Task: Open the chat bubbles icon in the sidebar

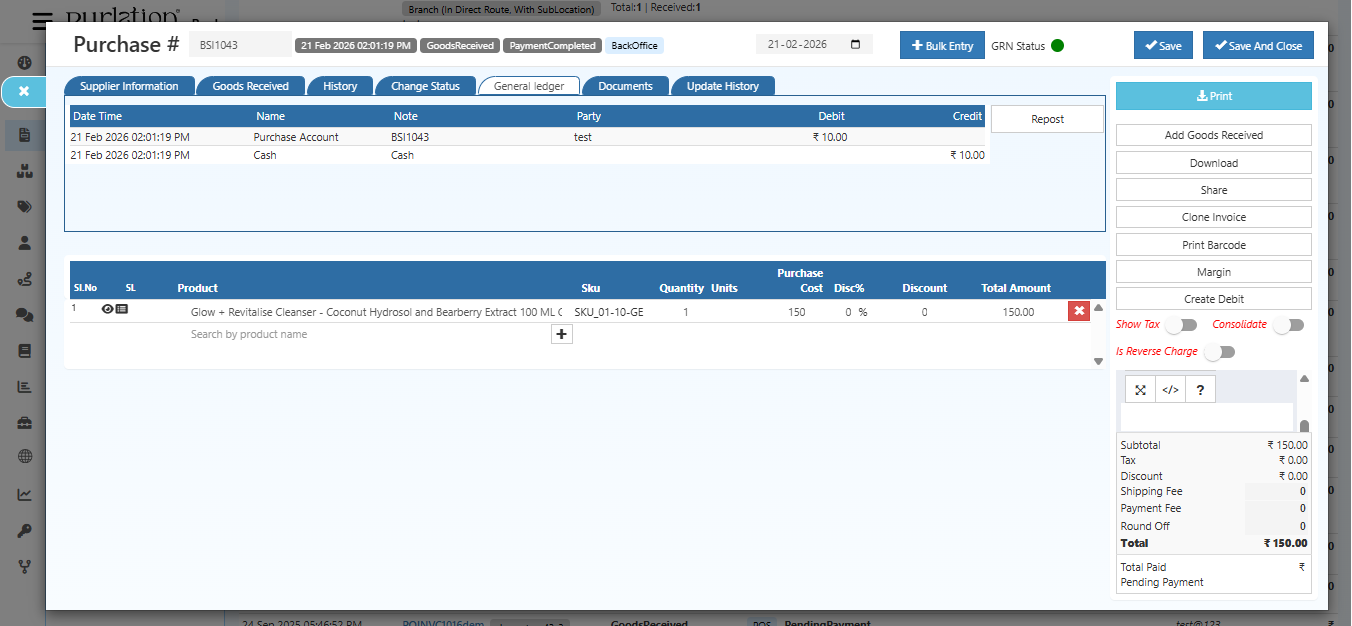Action: (x=23, y=314)
